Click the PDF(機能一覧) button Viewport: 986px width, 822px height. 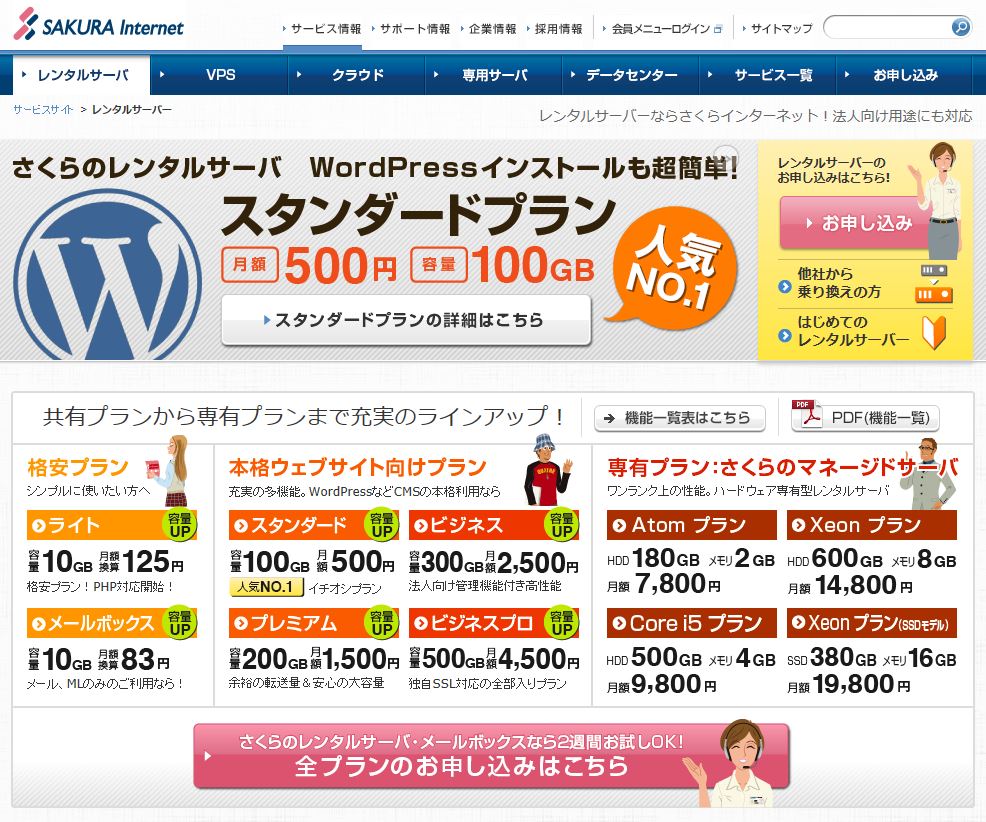tap(865, 418)
